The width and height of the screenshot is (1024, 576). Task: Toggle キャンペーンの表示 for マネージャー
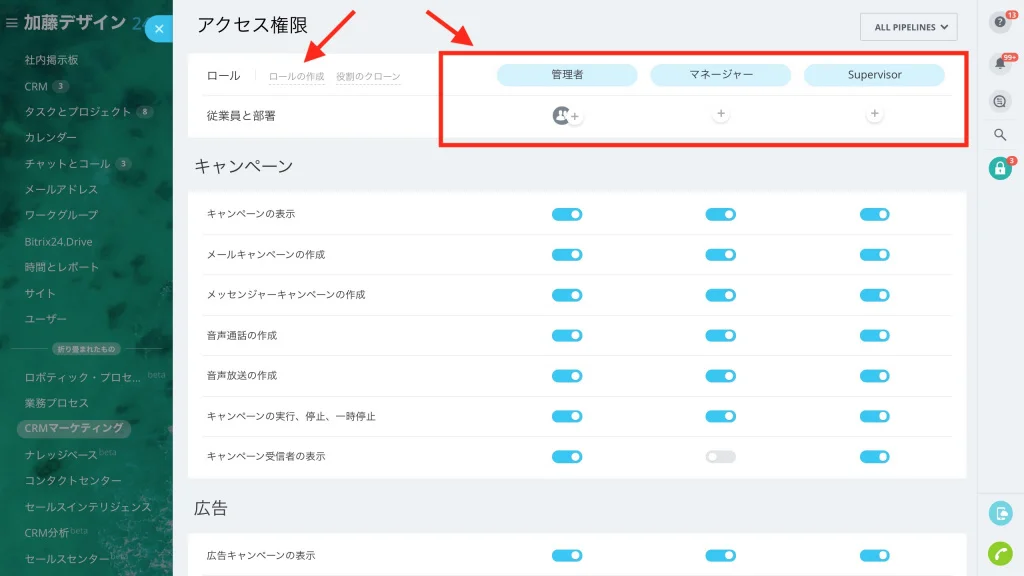point(720,214)
